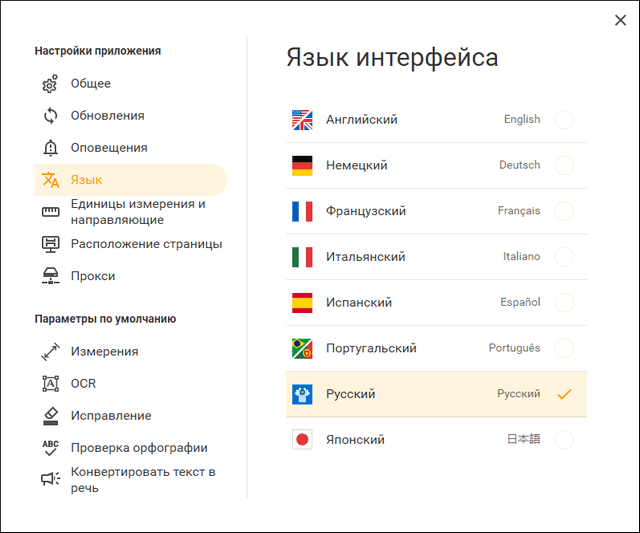Select the Deutsch radio button
The image size is (640, 533).
564,166
